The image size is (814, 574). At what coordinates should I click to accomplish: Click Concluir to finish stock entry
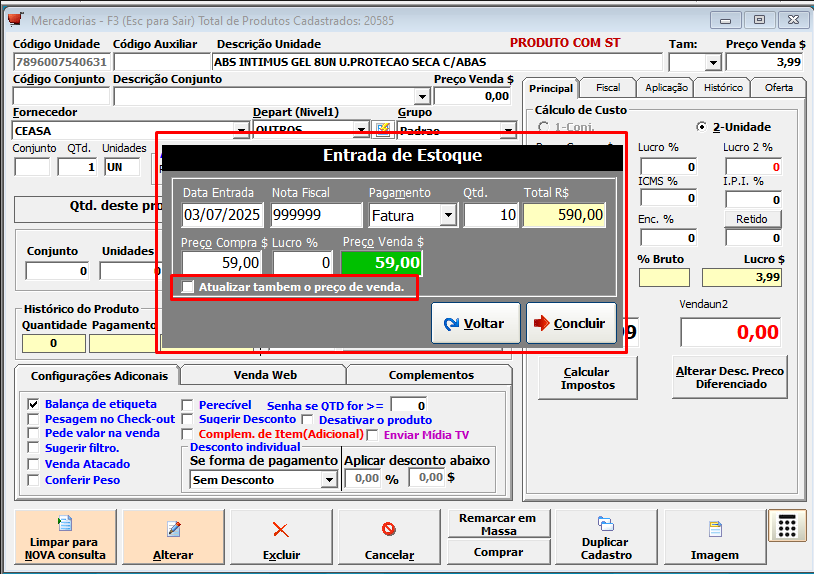coord(571,323)
